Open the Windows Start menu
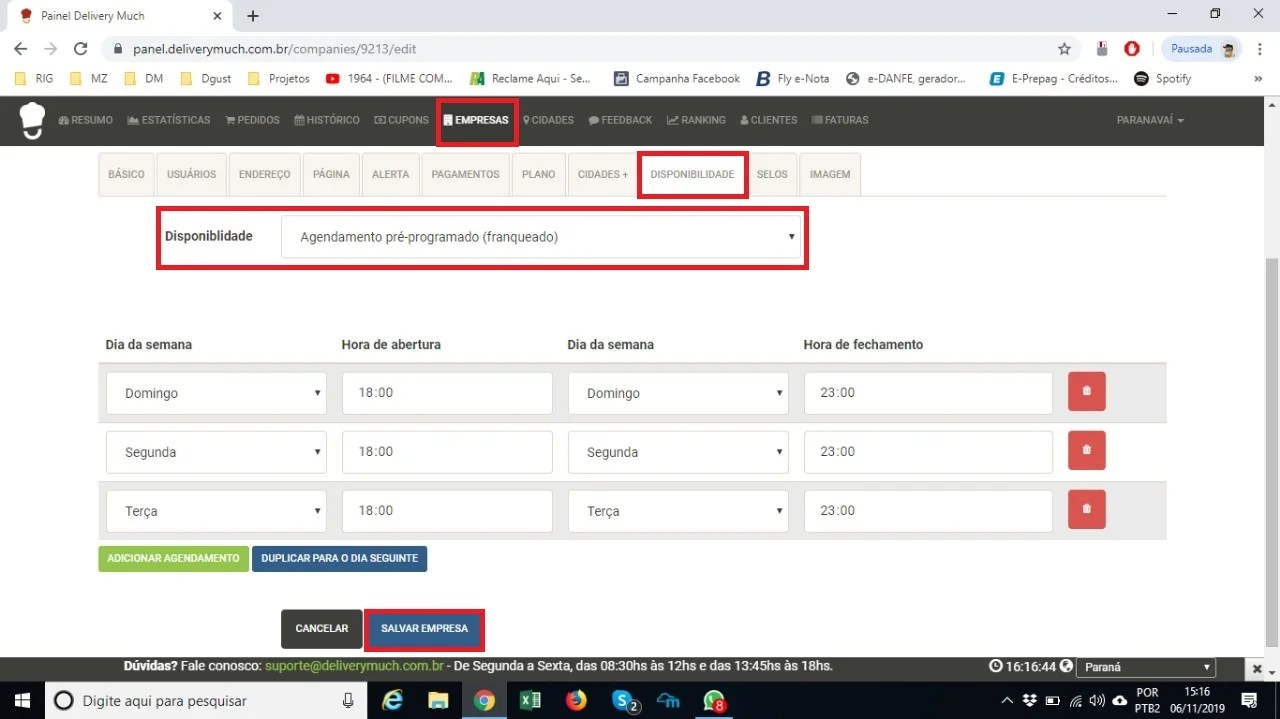This screenshot has width=1280, height=719. tap(22, 700)
